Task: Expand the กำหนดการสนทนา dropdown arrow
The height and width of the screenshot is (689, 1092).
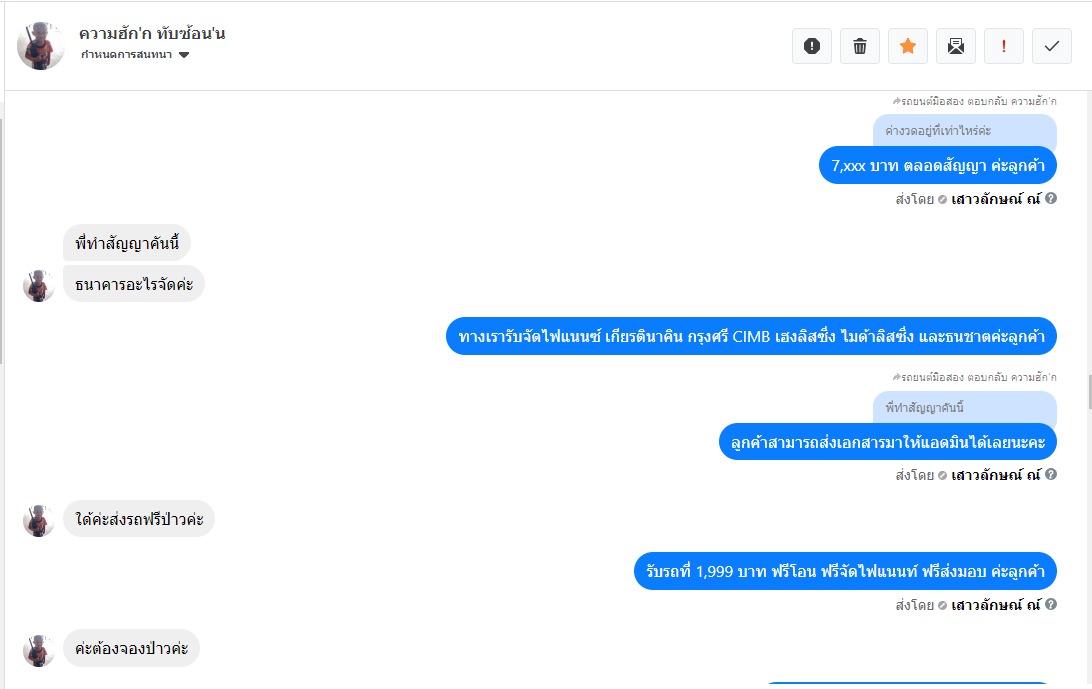Action: point(184,55)
